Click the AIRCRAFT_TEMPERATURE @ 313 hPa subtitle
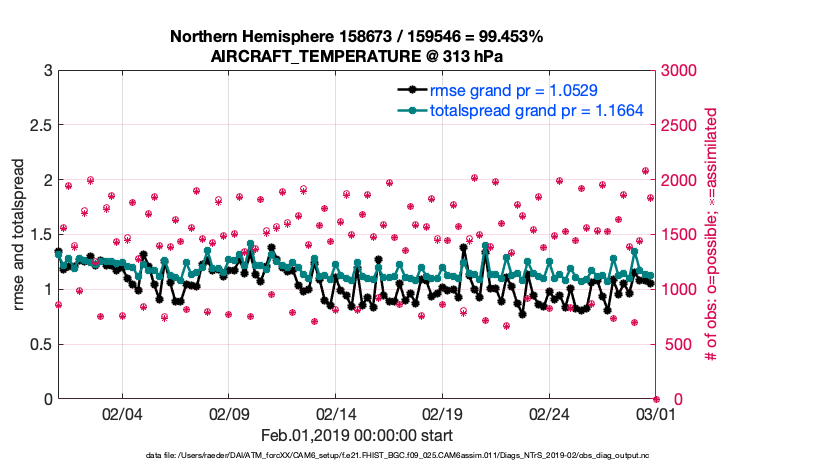830x470 pixels. pos(357,57)
